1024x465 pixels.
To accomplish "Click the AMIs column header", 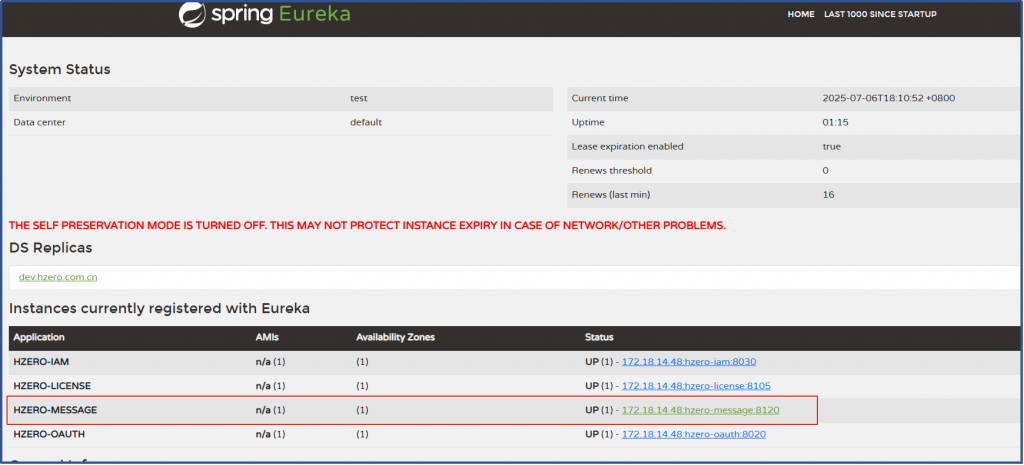I will pyautogui.click(x=267, y=337).
